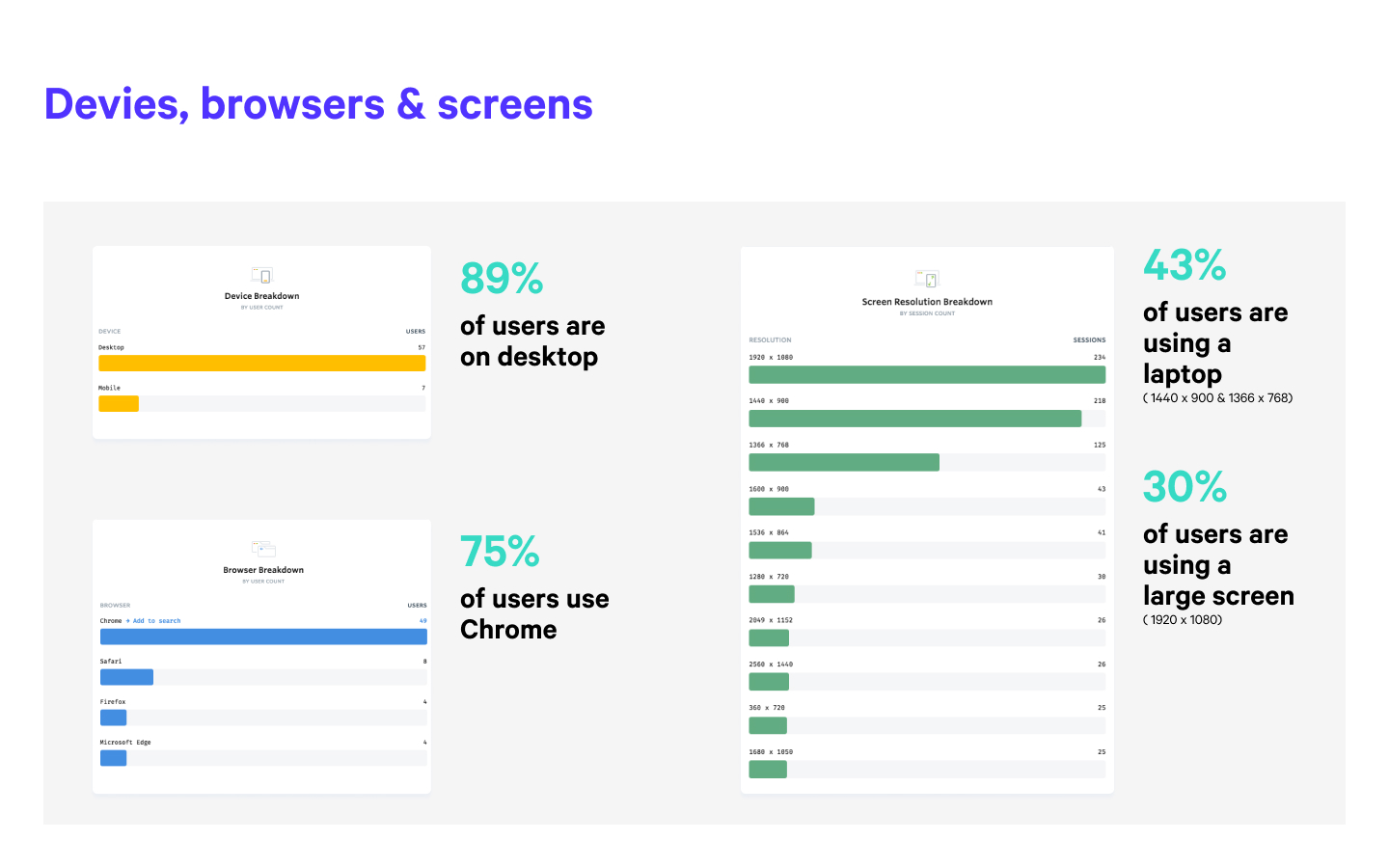Click the '(1440 x 900 & 1366 x 768)' caption
1389x868 pixels.
pyautogui.click(x=1218, y=397)
